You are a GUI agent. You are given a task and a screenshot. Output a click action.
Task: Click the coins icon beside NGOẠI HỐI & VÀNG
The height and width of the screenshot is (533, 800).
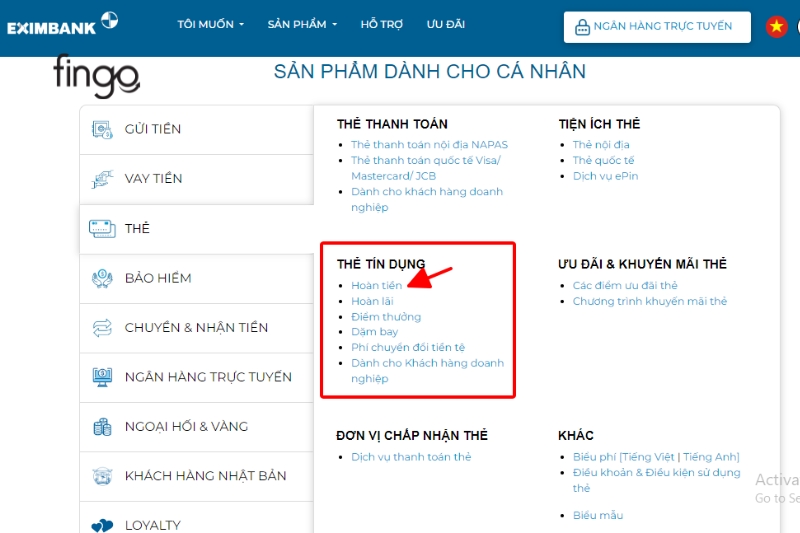(102, 427)
